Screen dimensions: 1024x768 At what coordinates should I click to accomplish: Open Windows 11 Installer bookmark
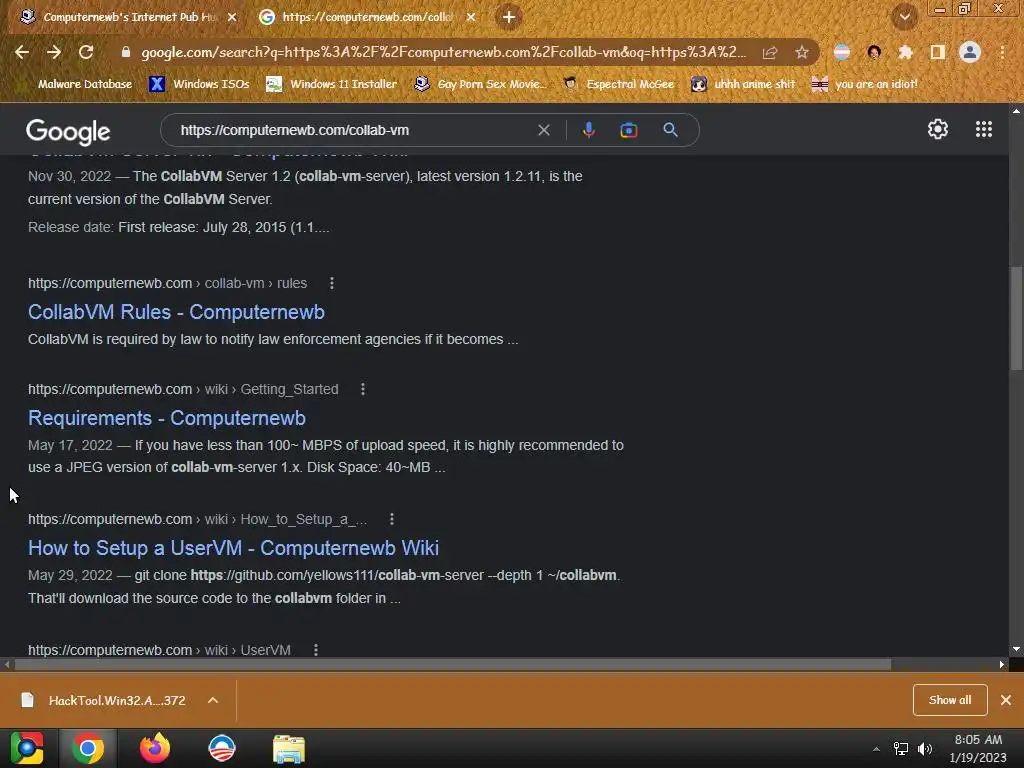pos(332,84)
